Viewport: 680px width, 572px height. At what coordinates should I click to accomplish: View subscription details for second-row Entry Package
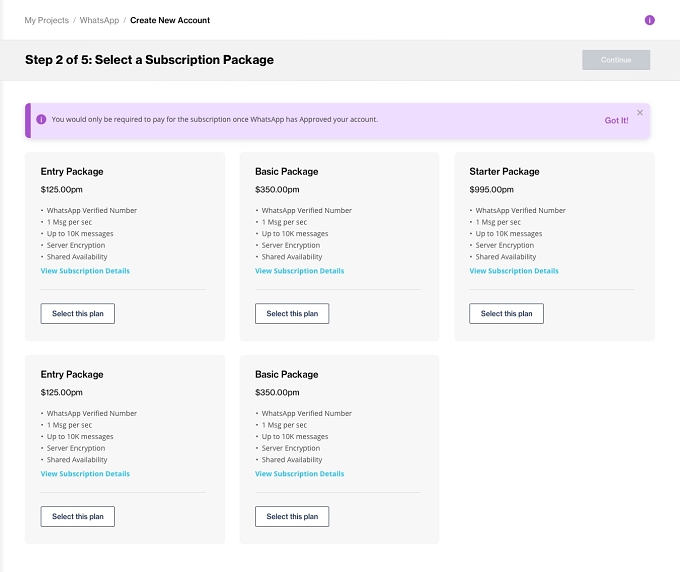point(85,474)
